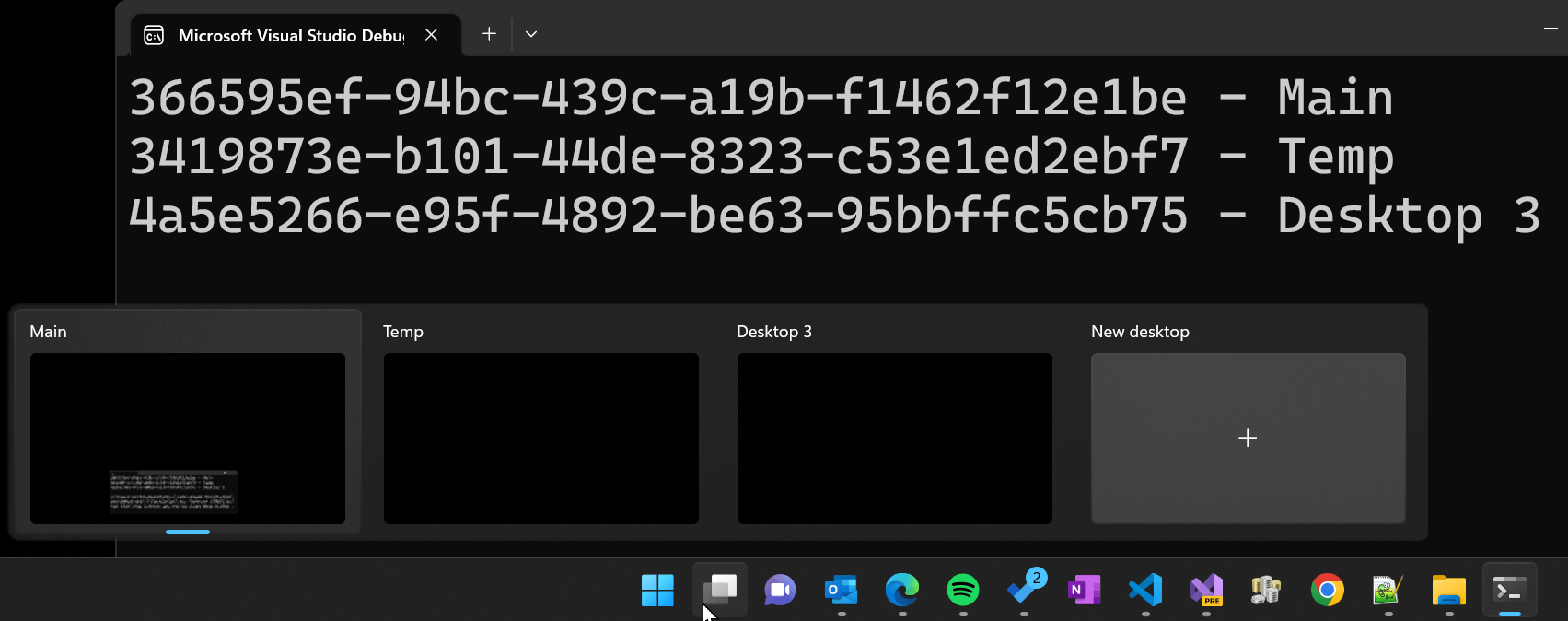Open the Windows Start menu
1568x621 pixels.
click(x=657, y=590)
